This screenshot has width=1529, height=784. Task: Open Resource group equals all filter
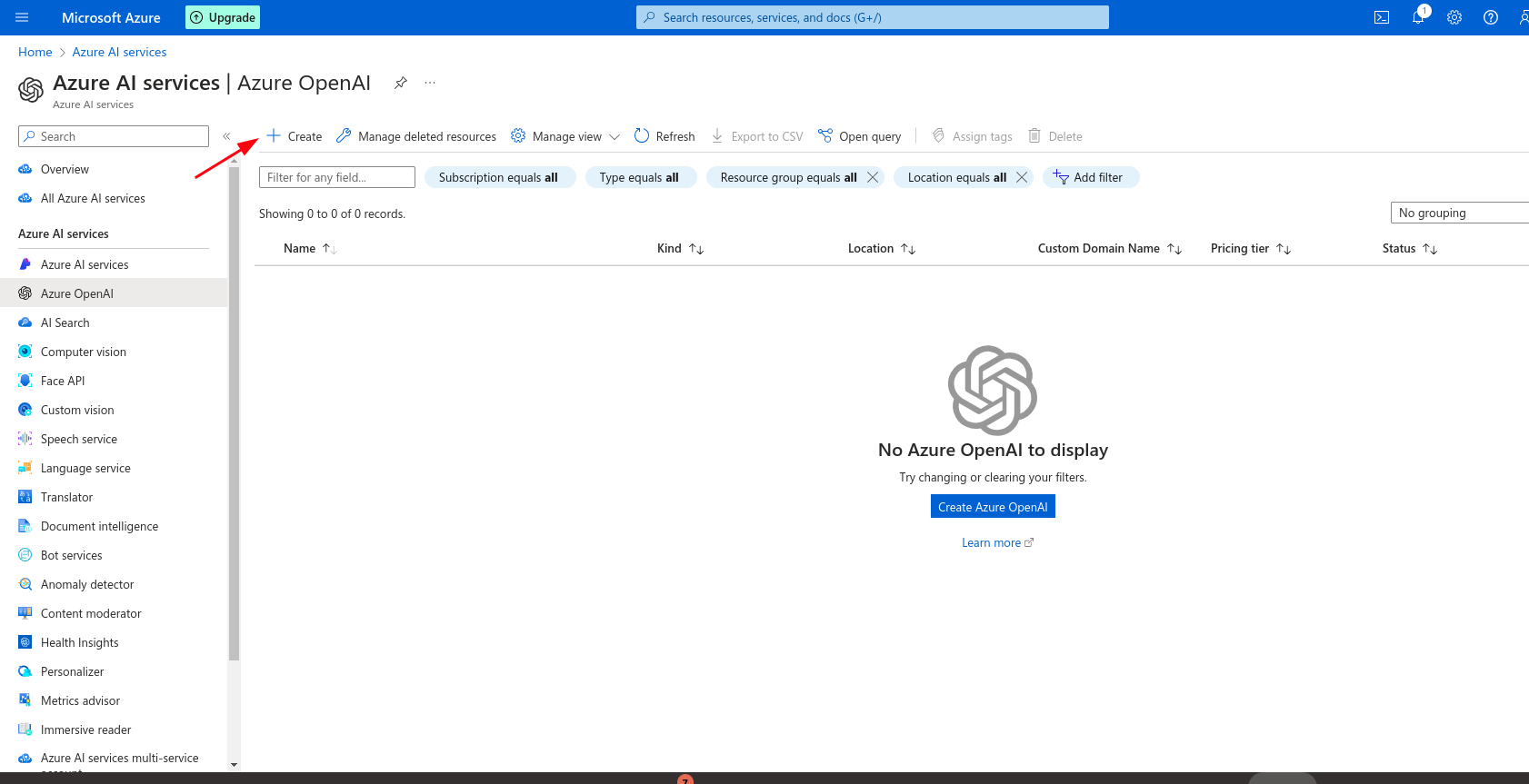point(788,177)
